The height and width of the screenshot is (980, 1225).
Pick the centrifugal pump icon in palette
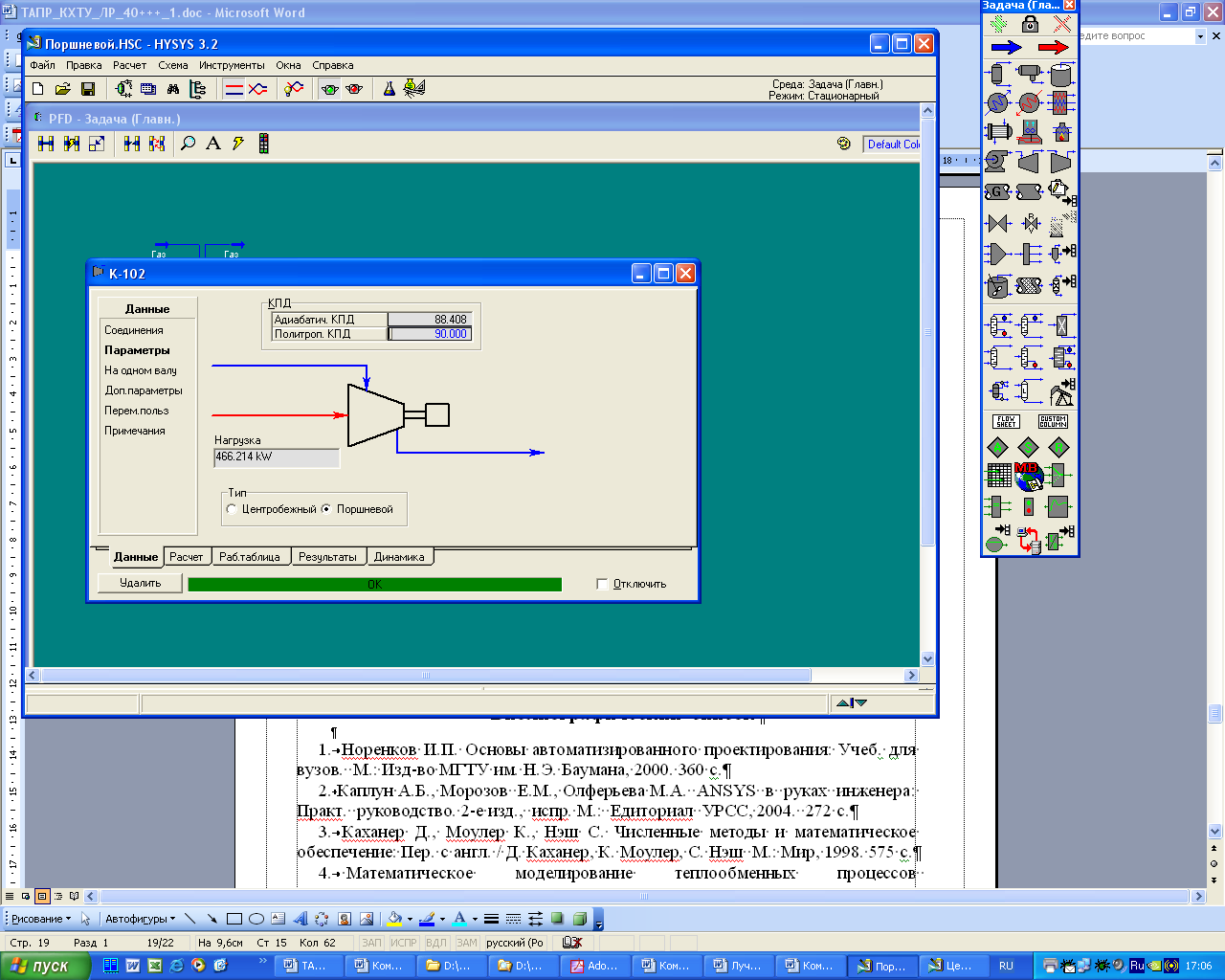(998, 162)
